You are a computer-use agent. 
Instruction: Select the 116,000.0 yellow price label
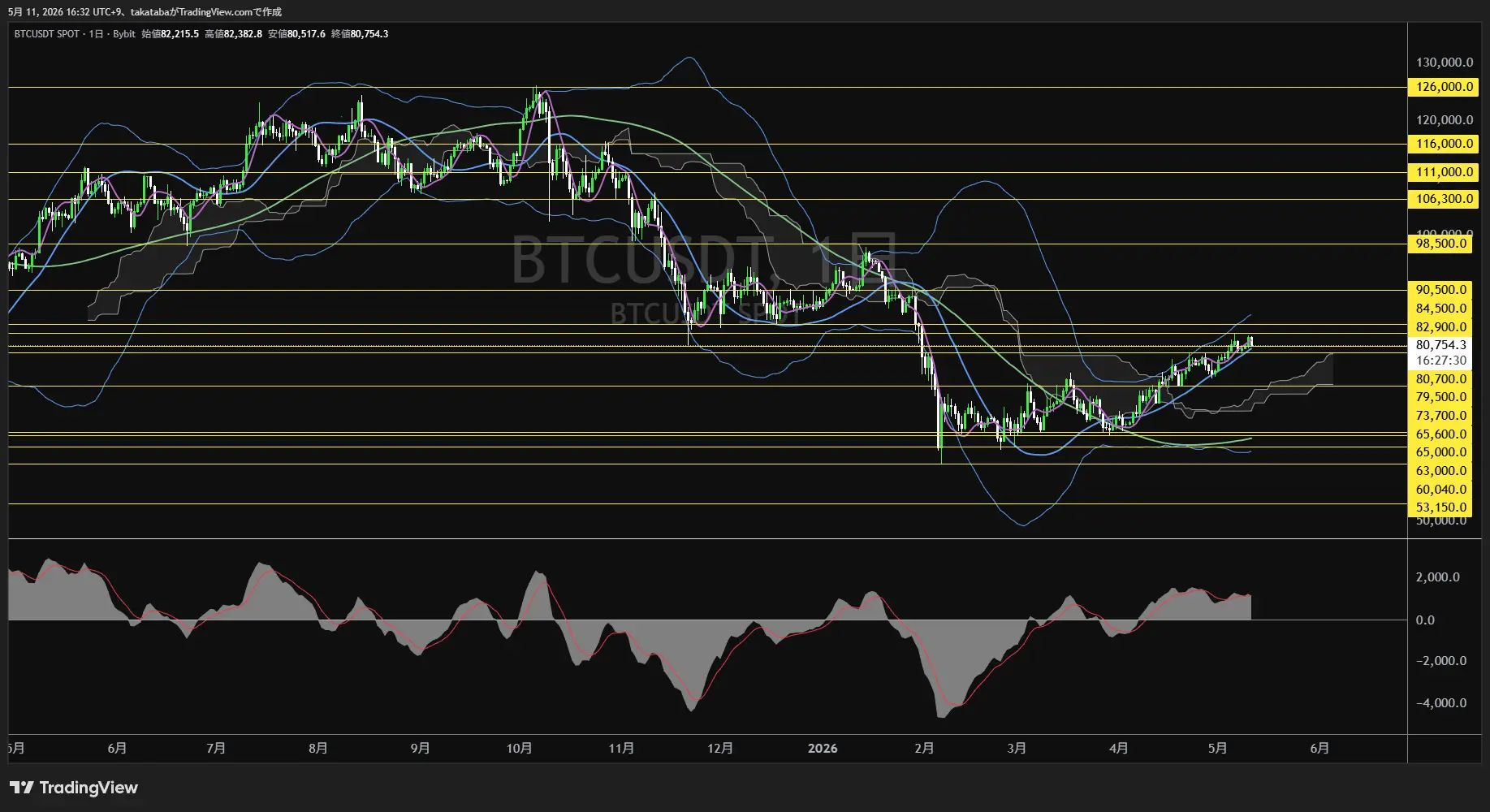tap(1444, 144)
